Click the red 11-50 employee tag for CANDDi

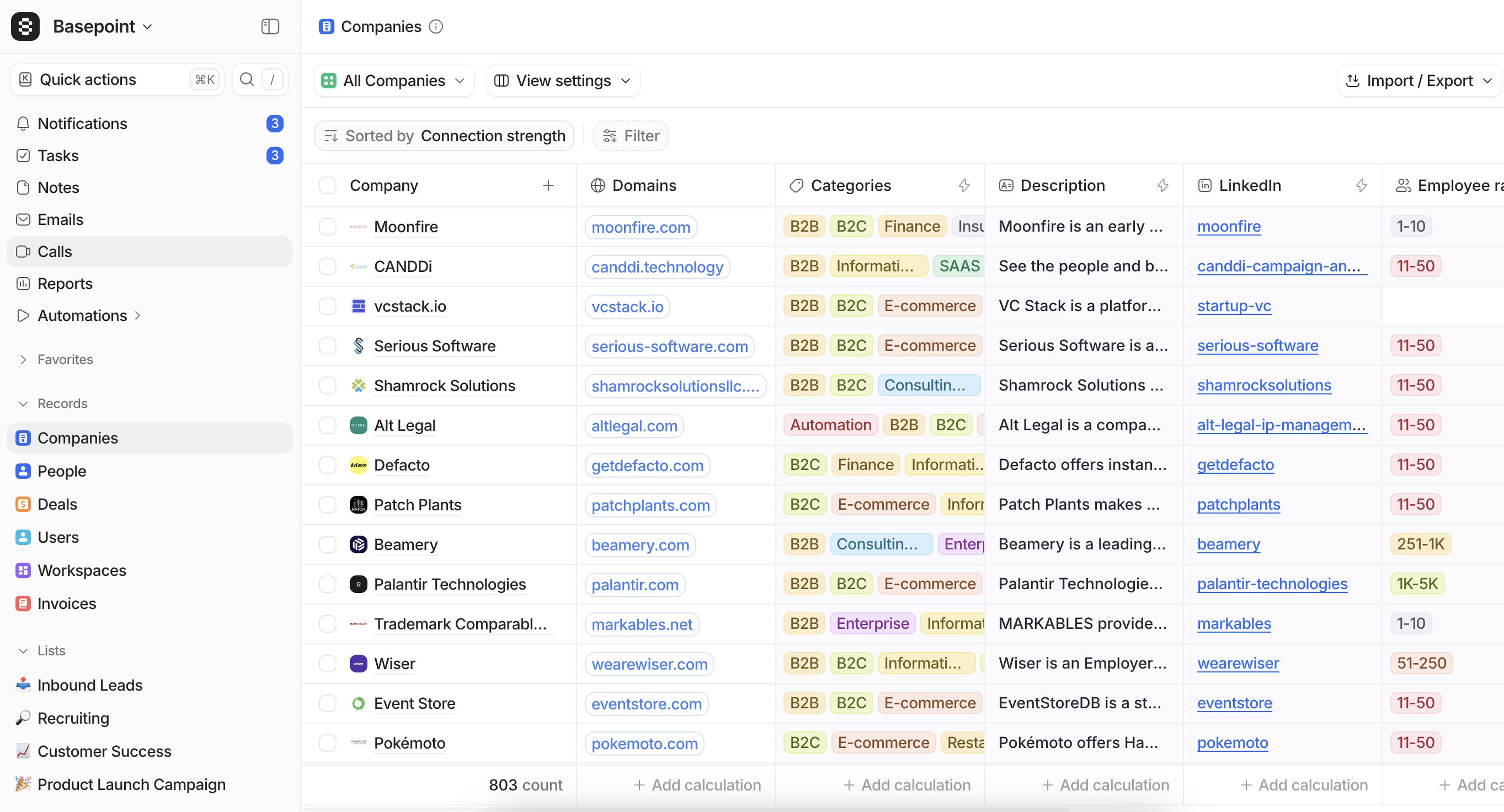point(1415,266)
